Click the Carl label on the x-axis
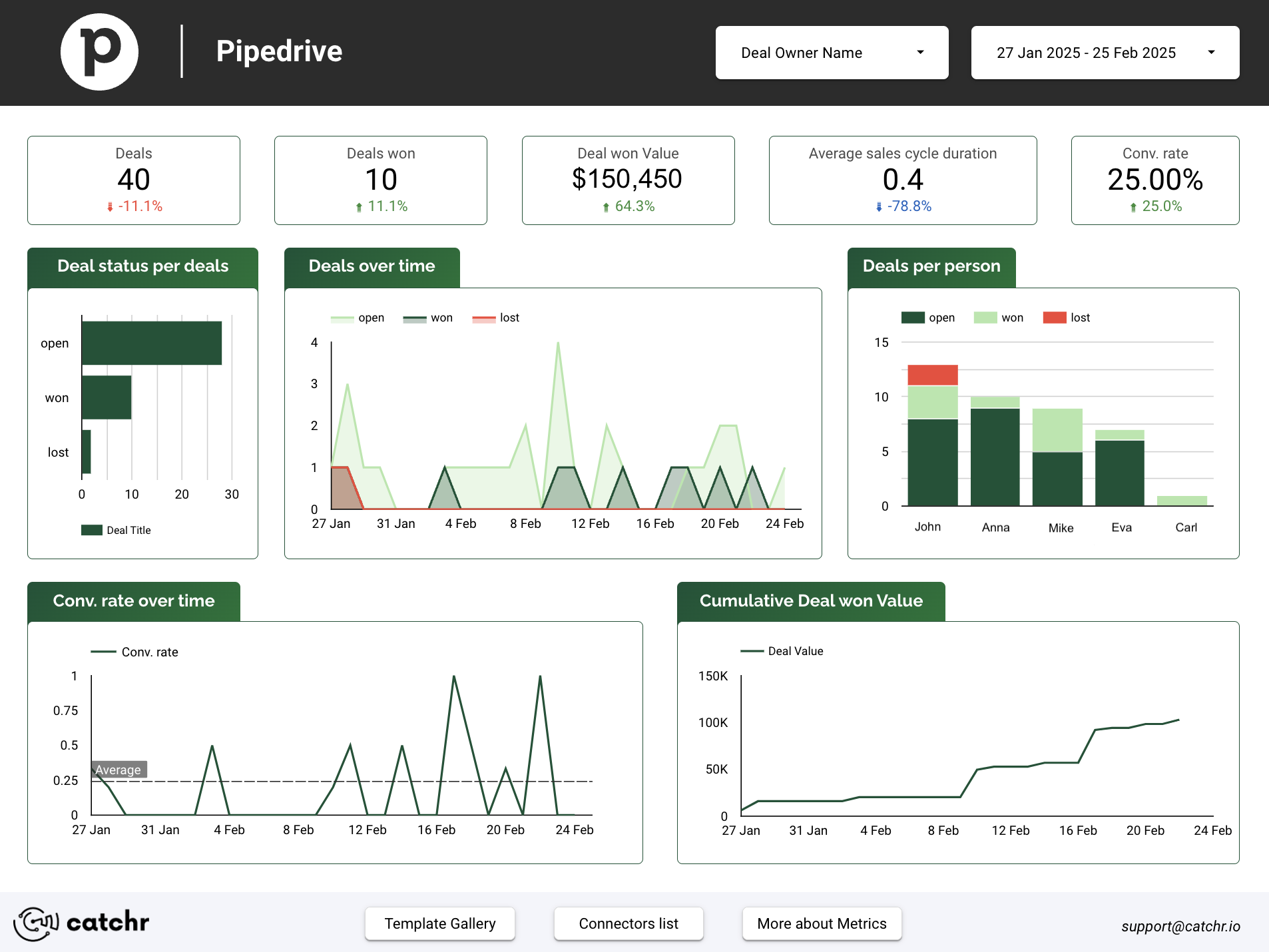 click(1186, 527)
